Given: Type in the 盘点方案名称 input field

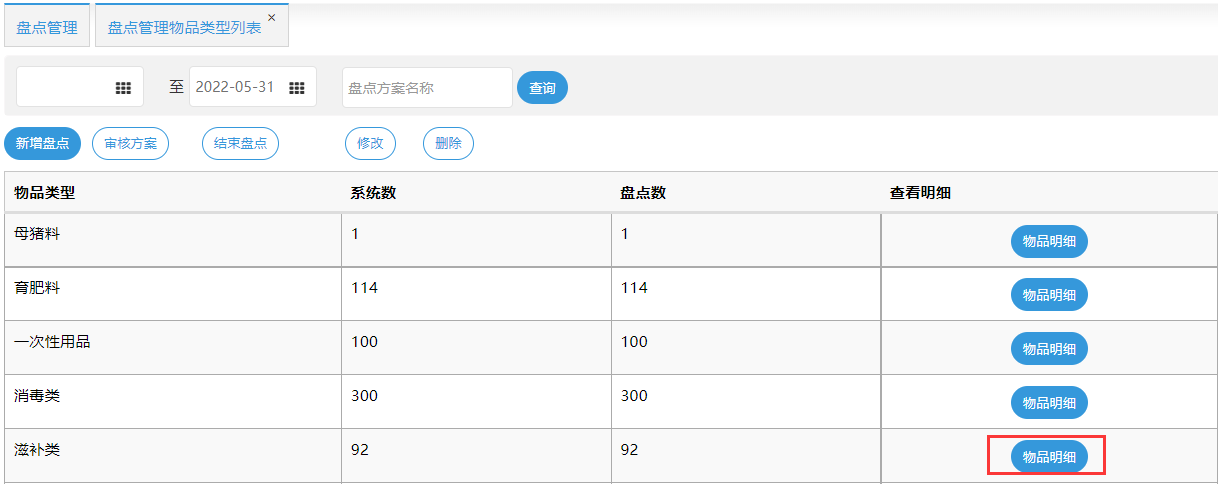Looking at the screenshot, I should [x=426, y=88].
